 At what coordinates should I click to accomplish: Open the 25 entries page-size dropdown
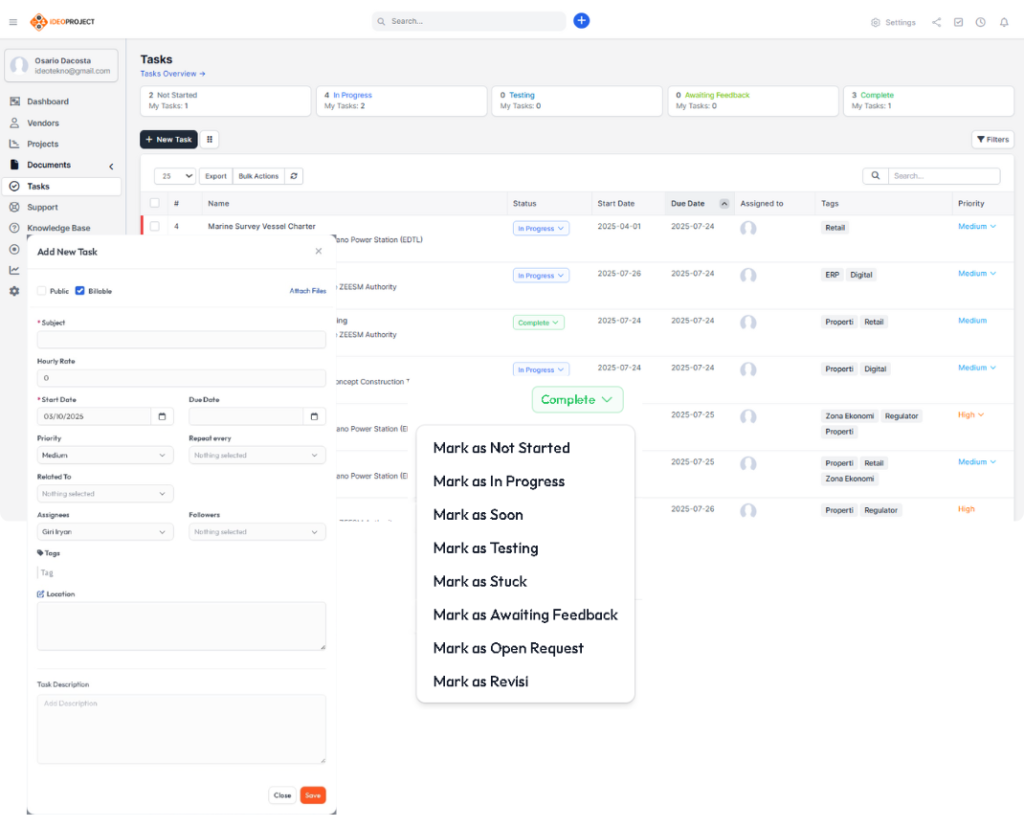[x=175, y=176]
